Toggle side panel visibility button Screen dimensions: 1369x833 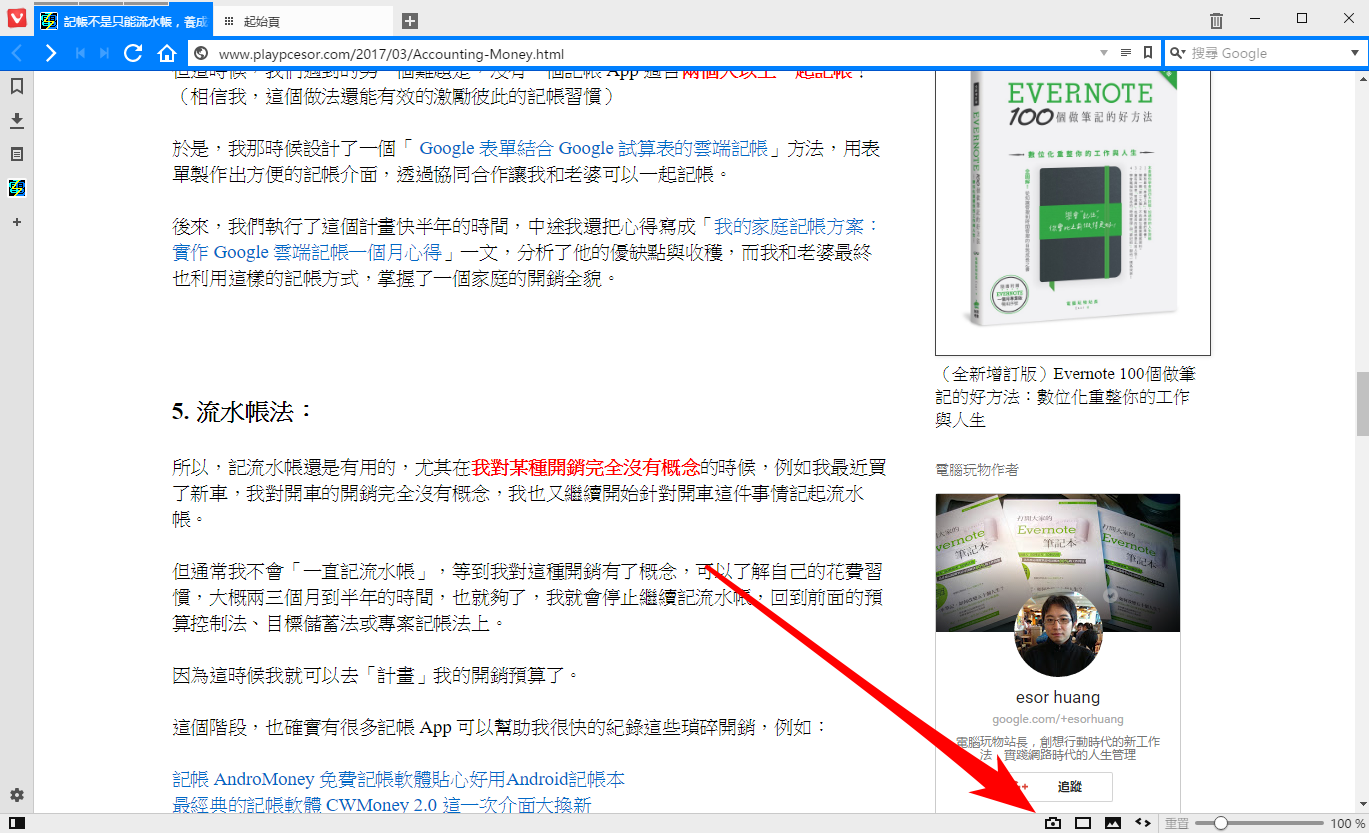[x=16, y=823]
